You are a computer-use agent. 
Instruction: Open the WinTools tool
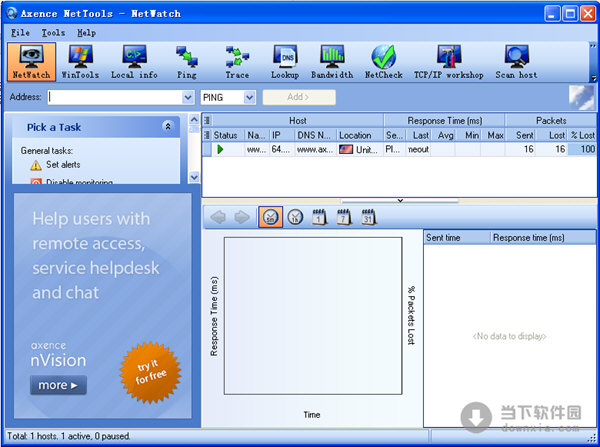pyautogui.click(x=80, y=62)
